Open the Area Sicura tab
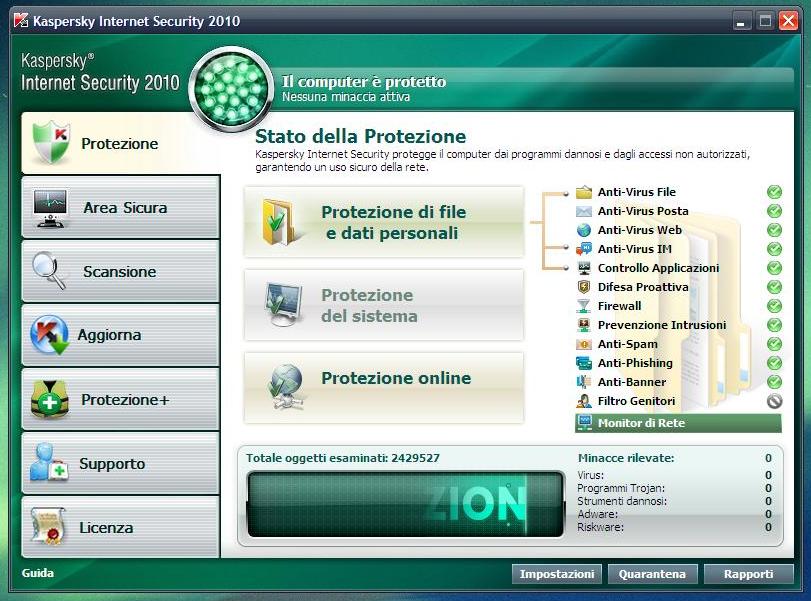The width and height of the screenshot is (811, 601). coord(121,207)
